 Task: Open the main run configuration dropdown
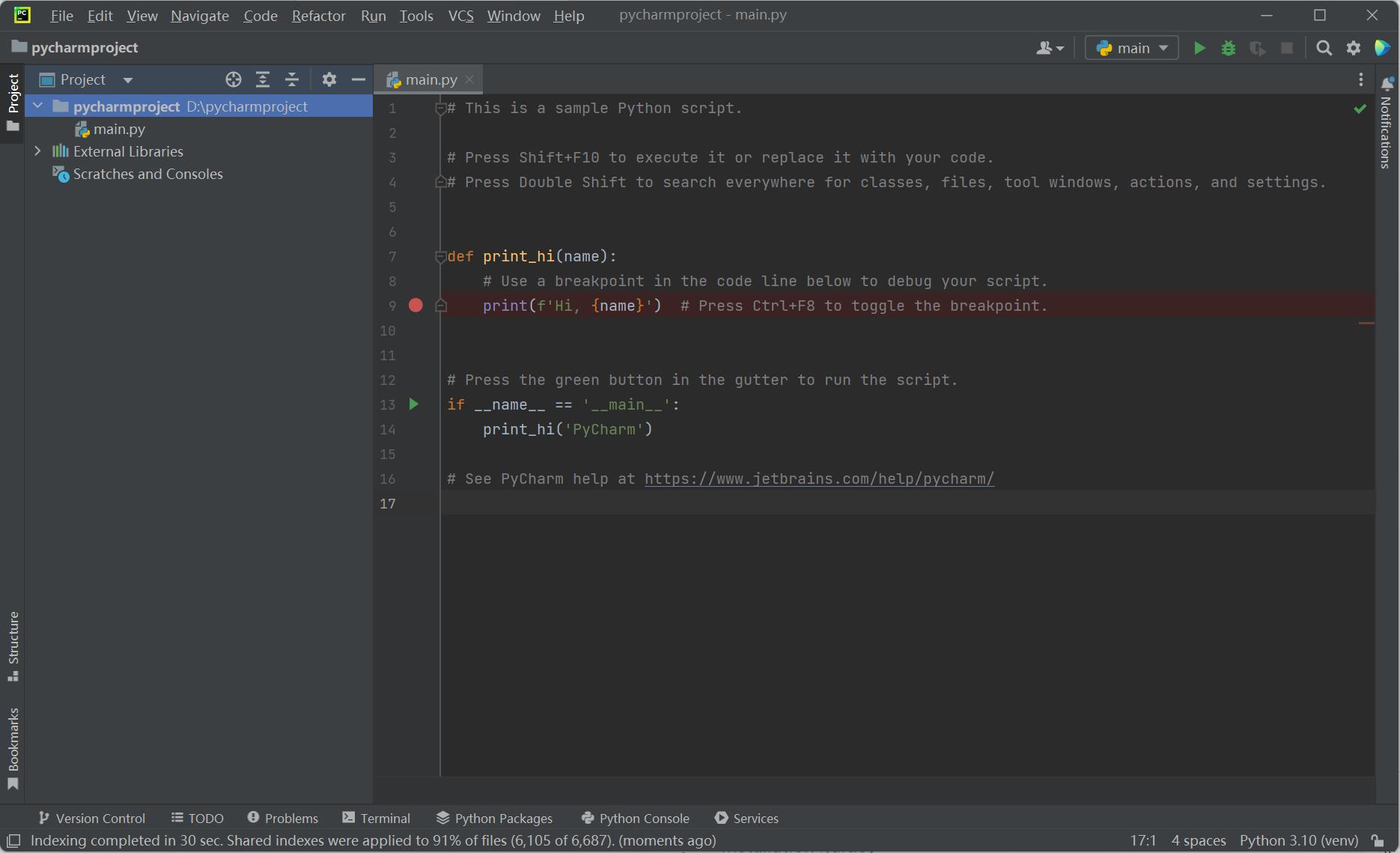tap(1131, 48)
